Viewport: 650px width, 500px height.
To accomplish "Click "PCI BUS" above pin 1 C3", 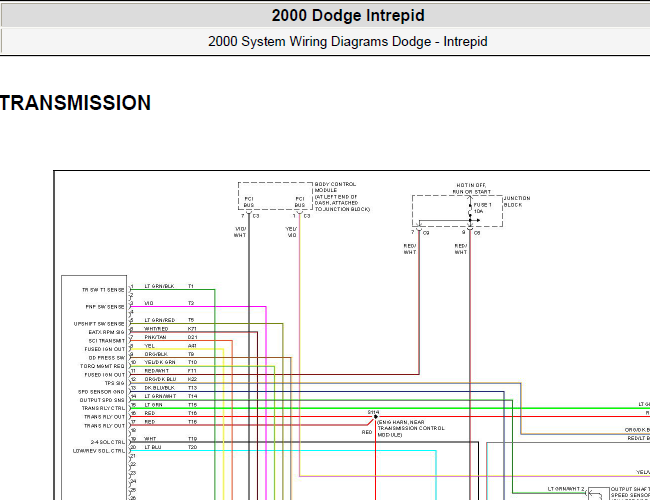I will pyautogui.click(x=300, y=202).
